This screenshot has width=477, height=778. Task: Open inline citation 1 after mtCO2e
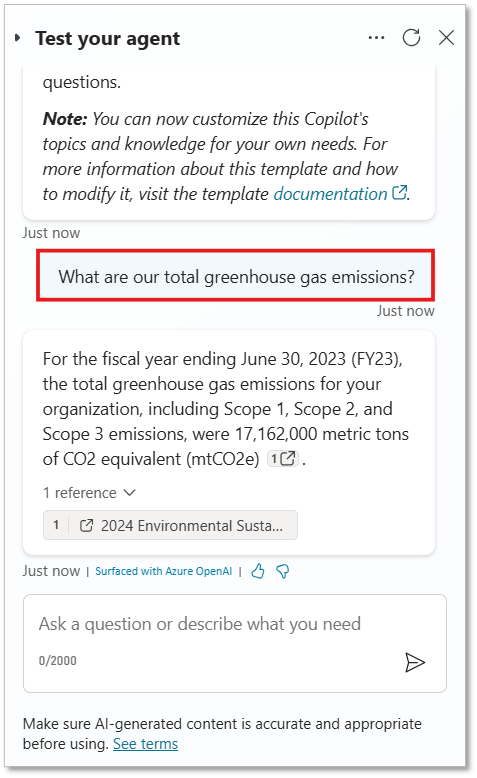[283, 459]
